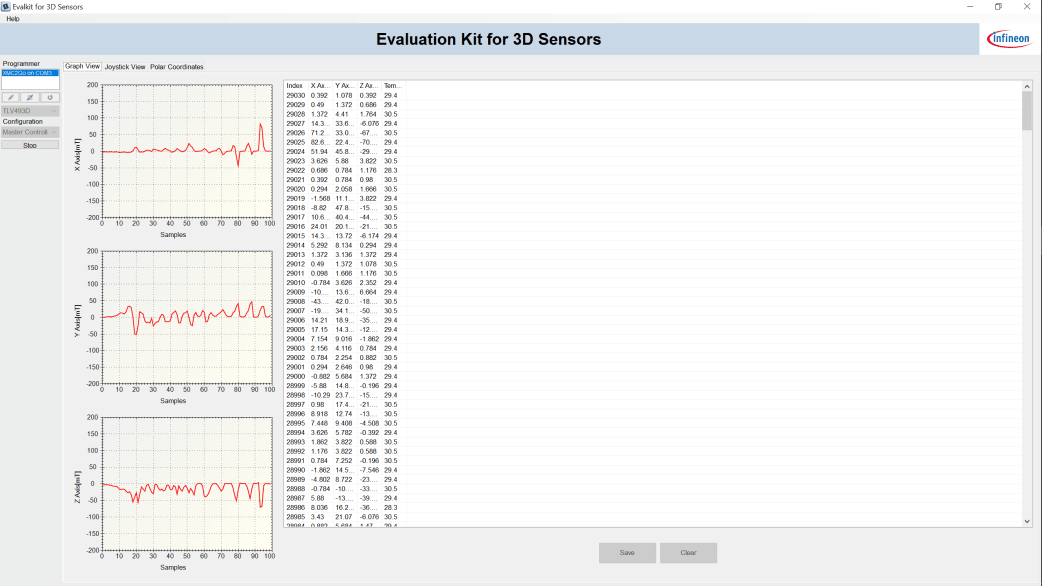This screenshot has height=586, width=1042.
Task: Click the X Ax... column header
Action: point(320,86)
